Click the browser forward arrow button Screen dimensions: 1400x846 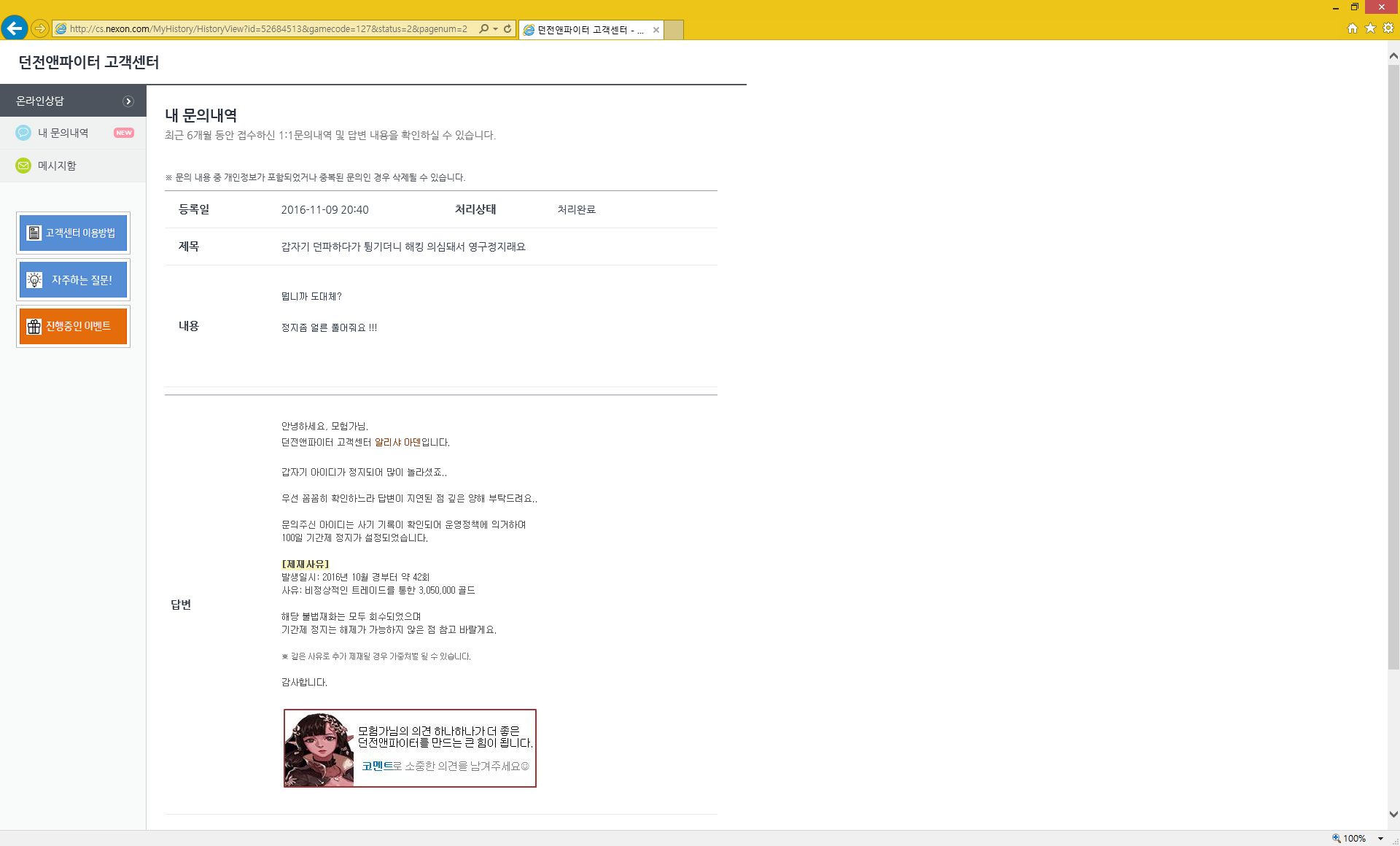40,28
